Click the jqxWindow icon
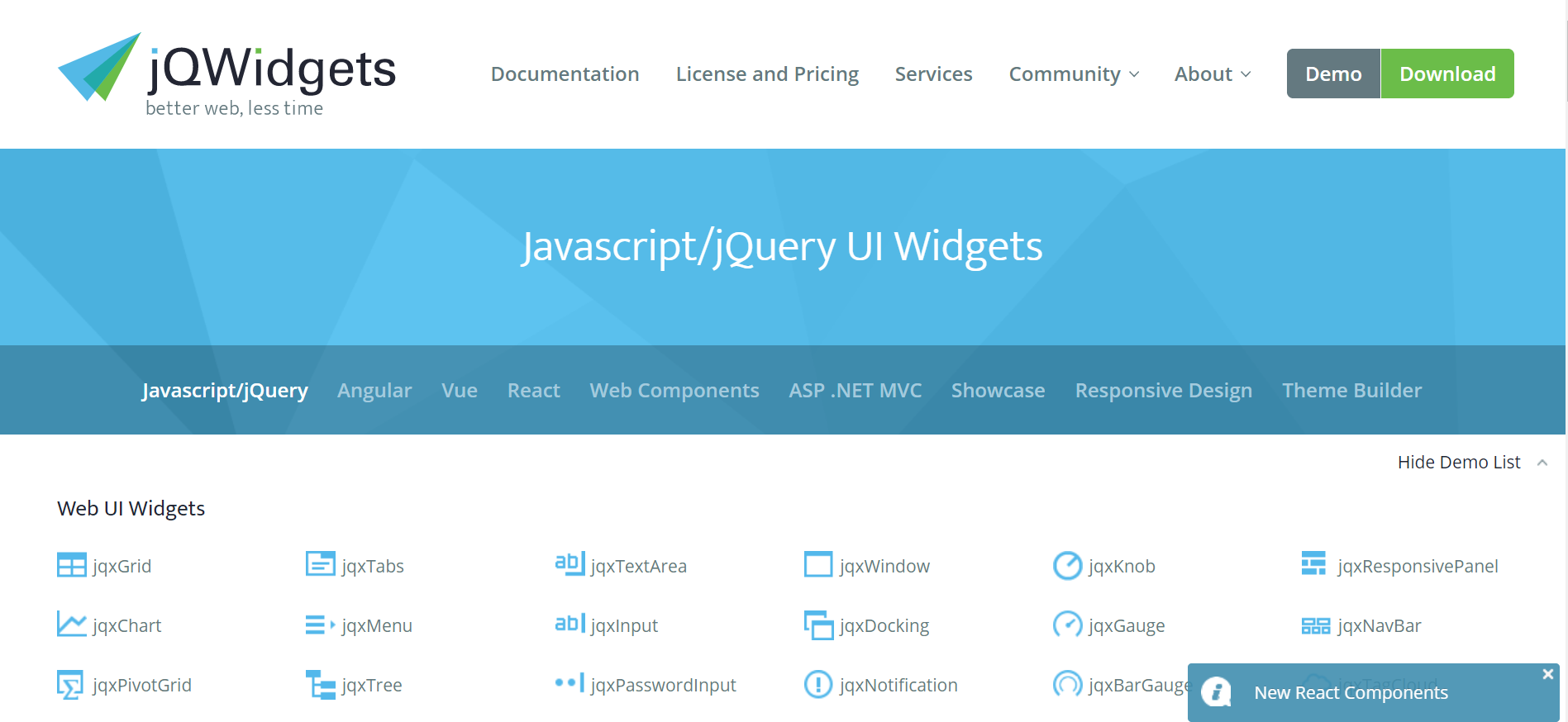1568x722 pixels. (818, 564)
